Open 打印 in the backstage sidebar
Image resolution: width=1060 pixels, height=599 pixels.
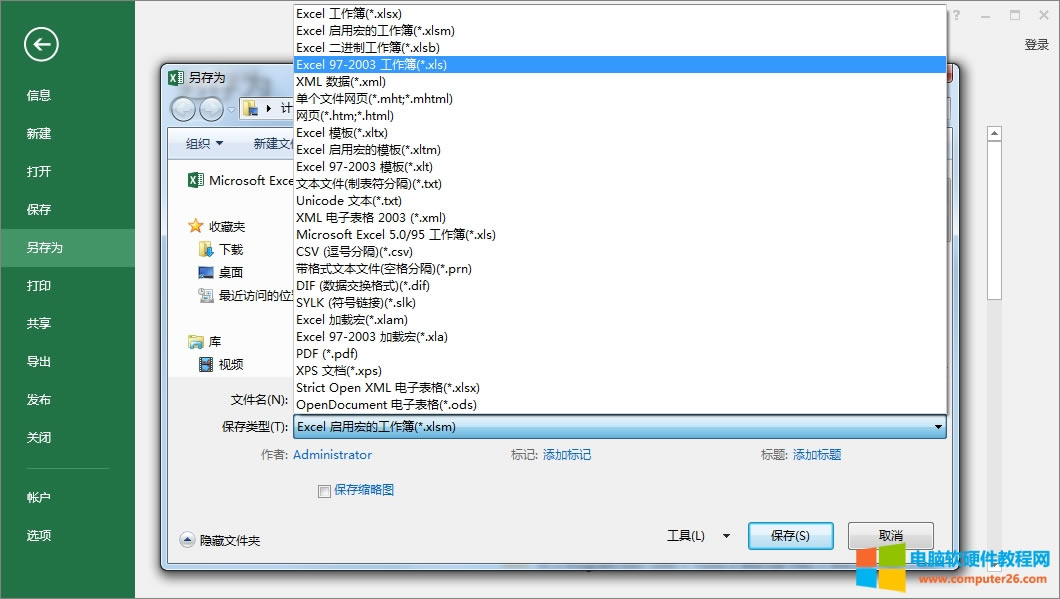click(39, 286)
